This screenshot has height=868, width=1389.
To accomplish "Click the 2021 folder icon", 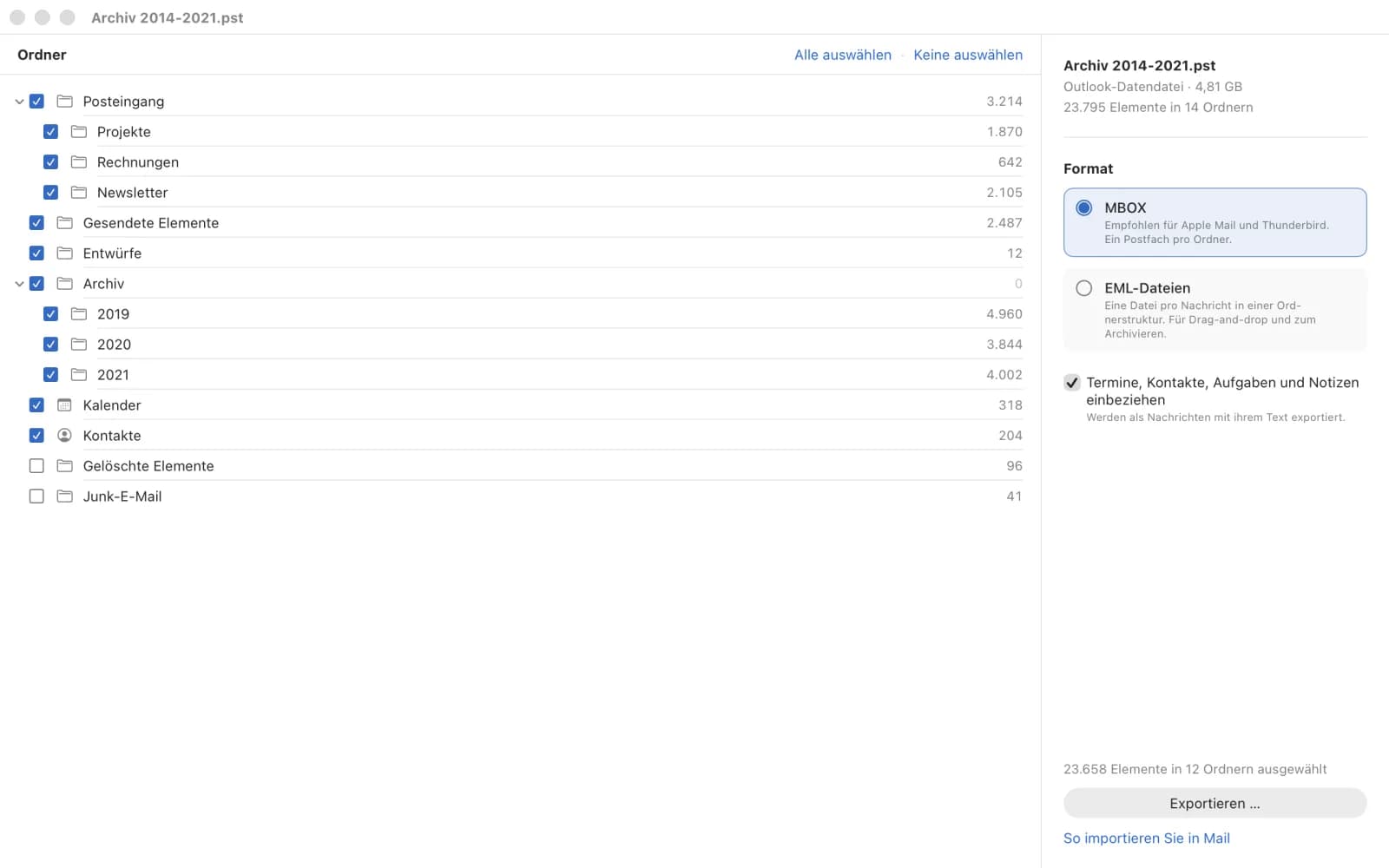I will 79,375.
